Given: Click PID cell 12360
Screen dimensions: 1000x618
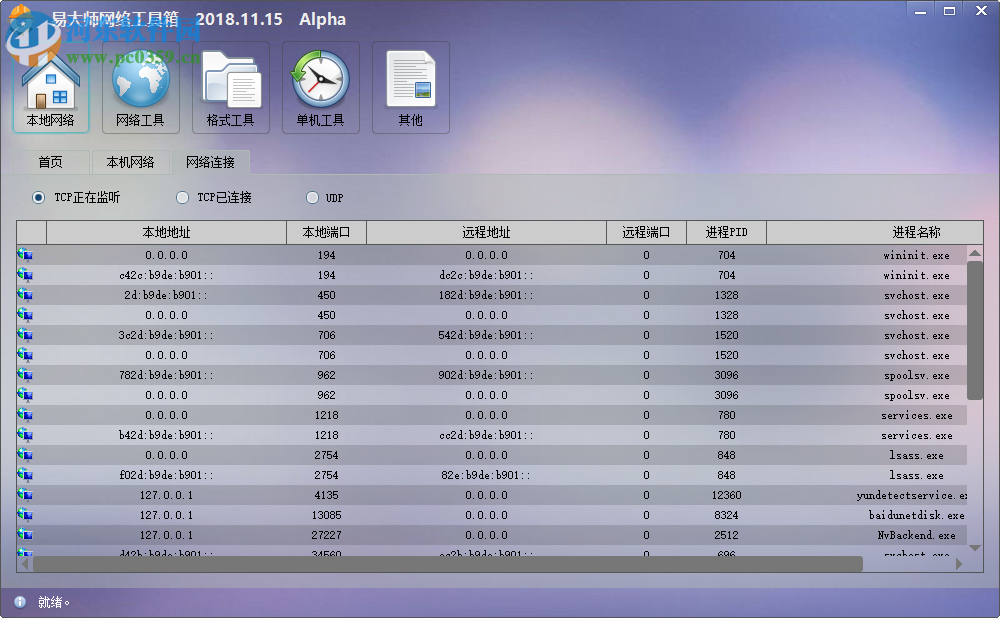Looking at the screenshot, I should pos(726,495).
